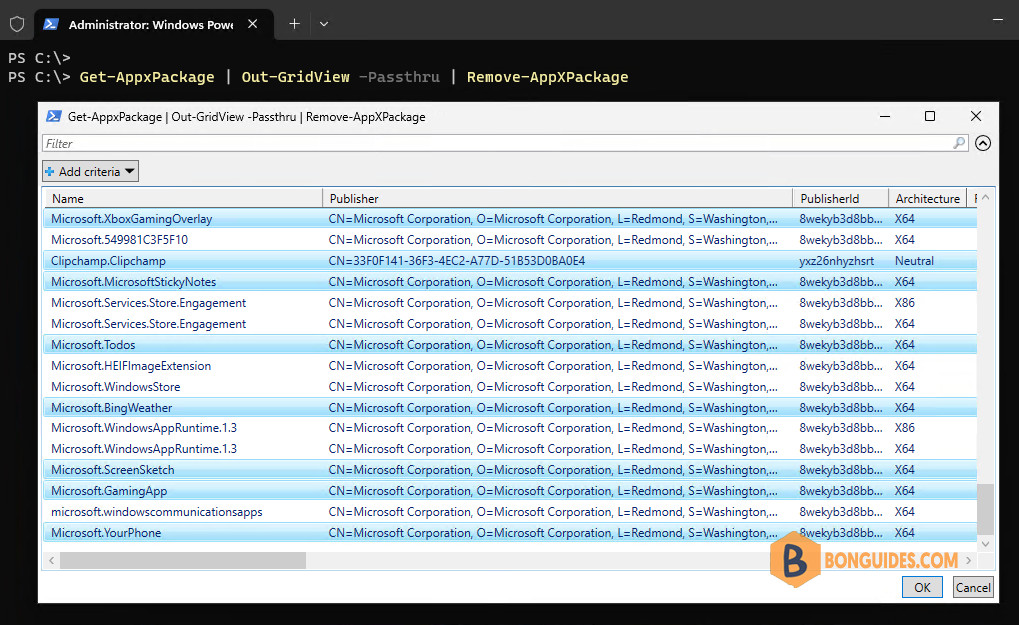
Task: Click the Cancel button
Action: [x=973, y=587]
